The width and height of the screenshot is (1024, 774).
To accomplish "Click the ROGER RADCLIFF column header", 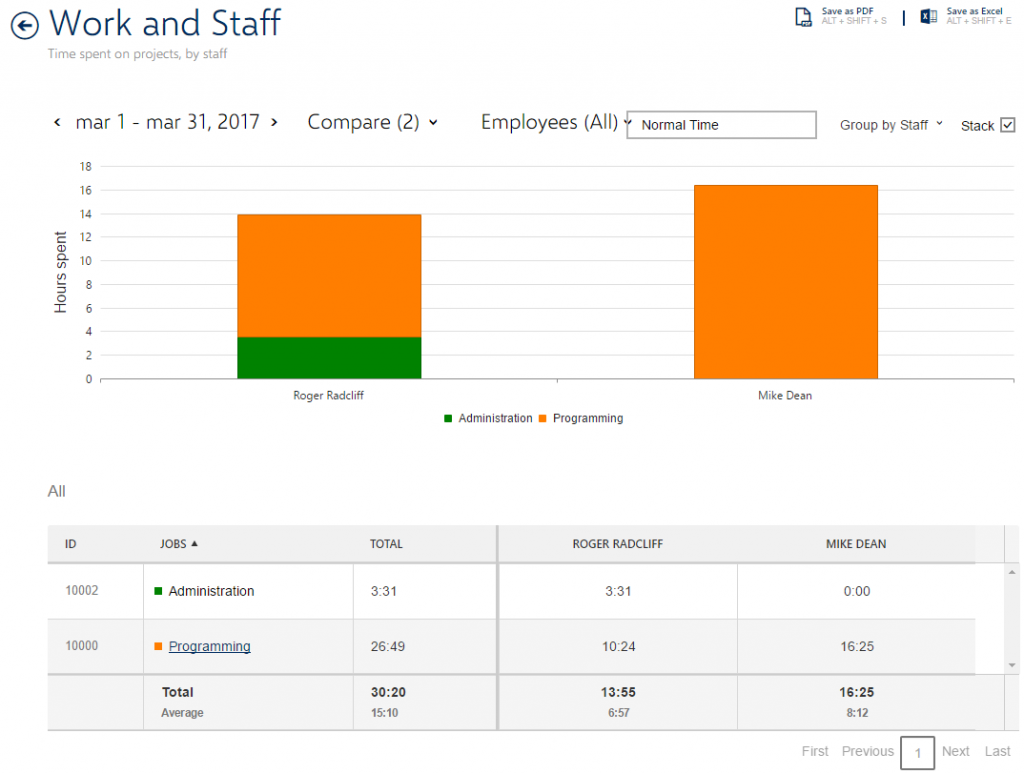I will point(618,544).
